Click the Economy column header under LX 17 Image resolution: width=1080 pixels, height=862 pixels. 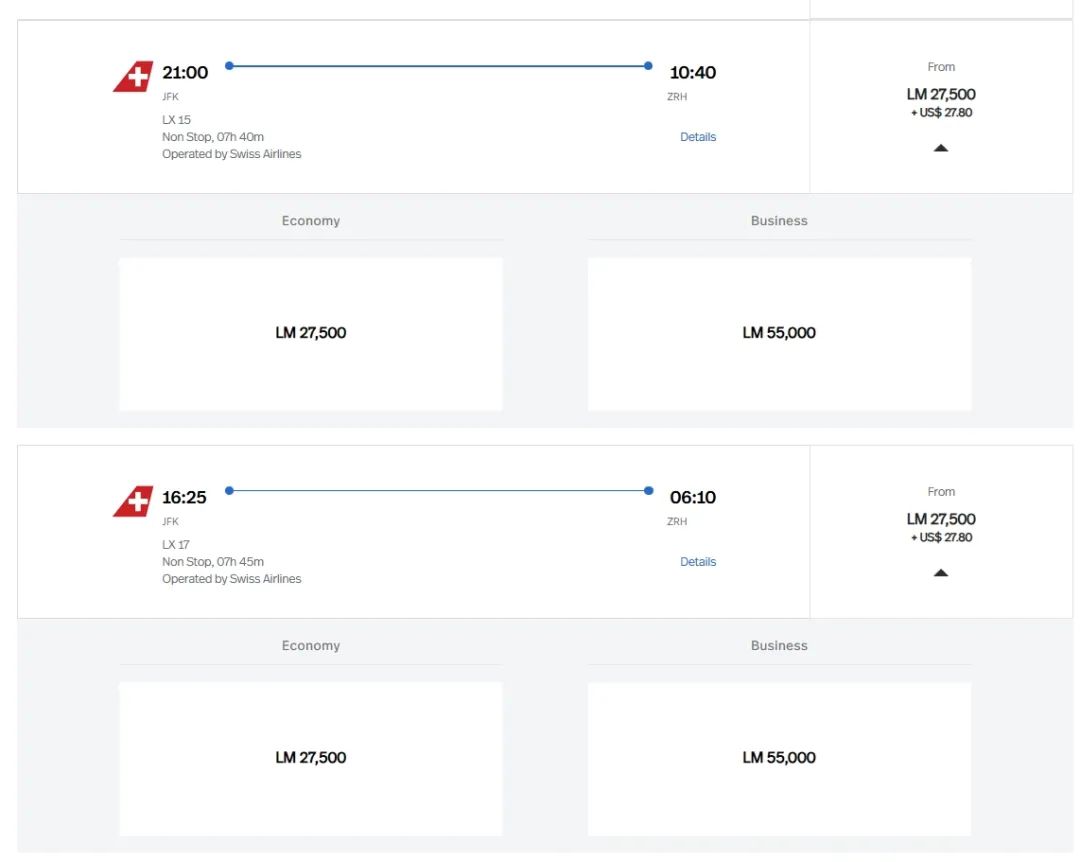pos(310,646)
